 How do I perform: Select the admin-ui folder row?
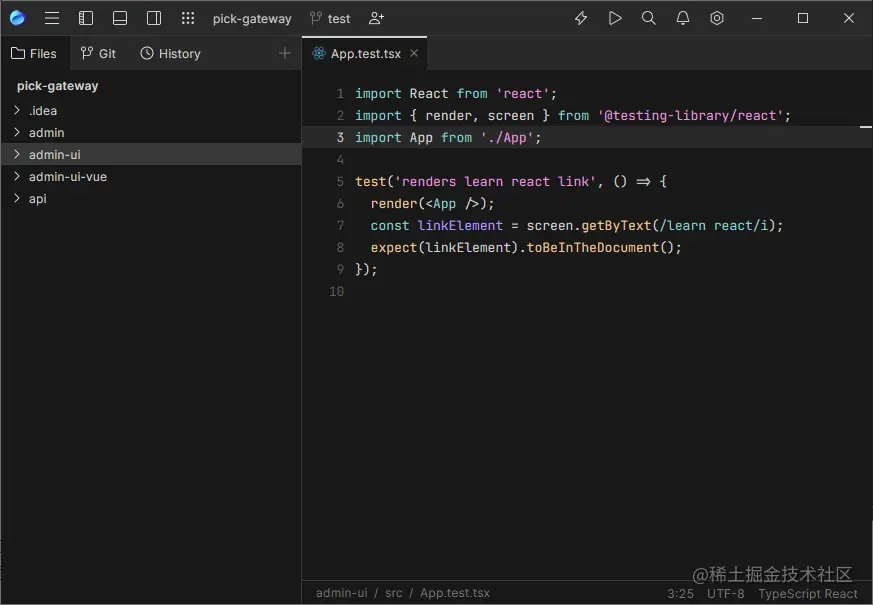(x=151, y=154)
